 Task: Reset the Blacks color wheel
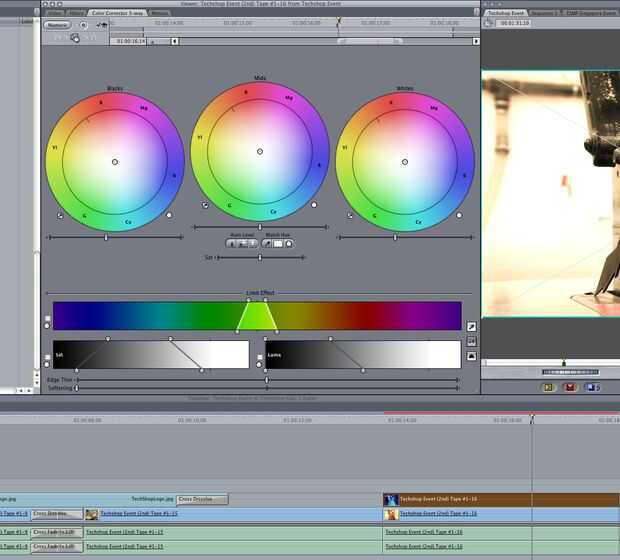pyautogui.click(x=168, y=215)
